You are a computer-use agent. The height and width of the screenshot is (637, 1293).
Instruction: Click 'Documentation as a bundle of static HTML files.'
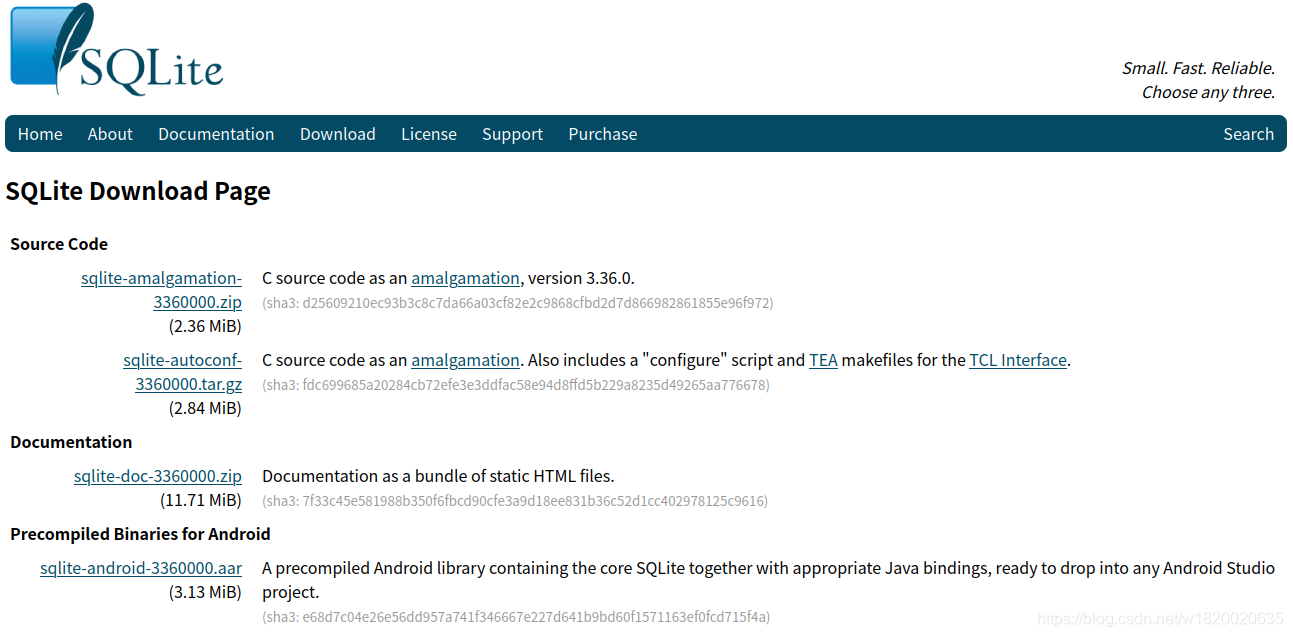[x=438, y=476]
